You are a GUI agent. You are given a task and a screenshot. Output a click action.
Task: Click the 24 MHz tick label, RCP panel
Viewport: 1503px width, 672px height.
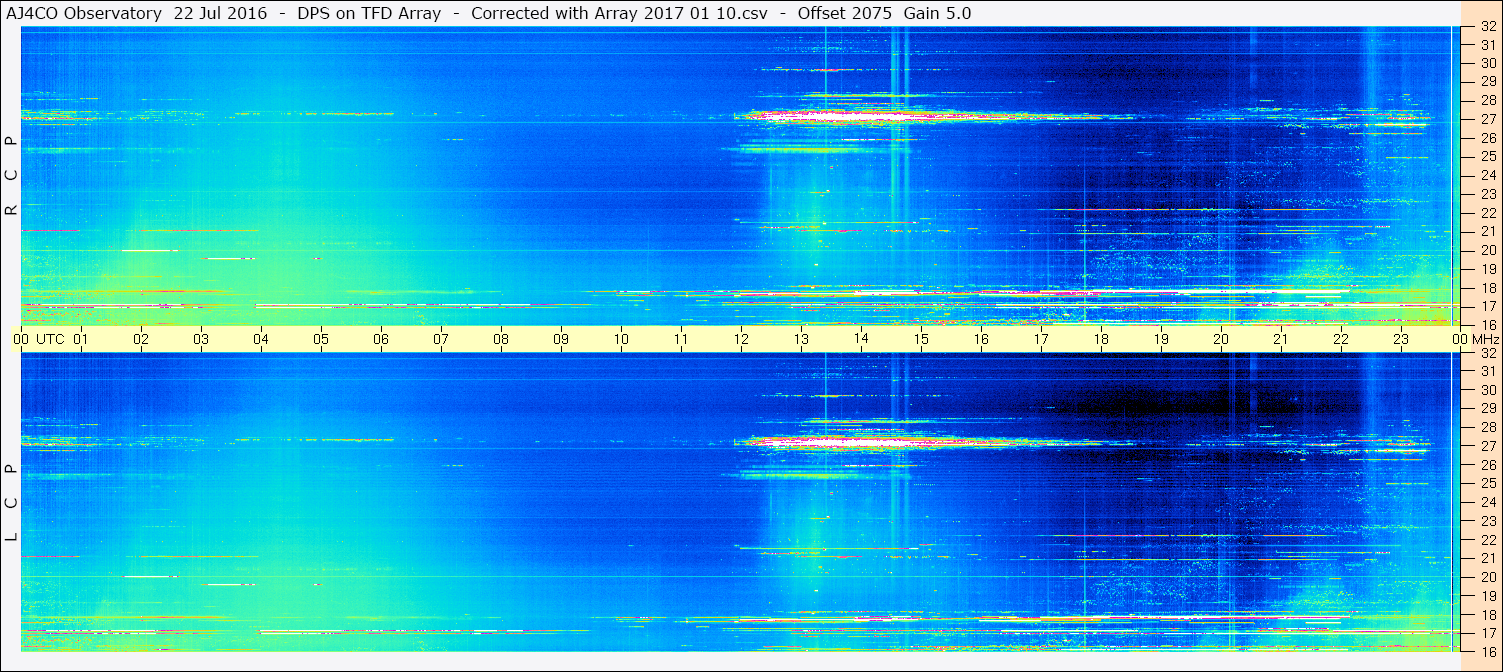1487,175
